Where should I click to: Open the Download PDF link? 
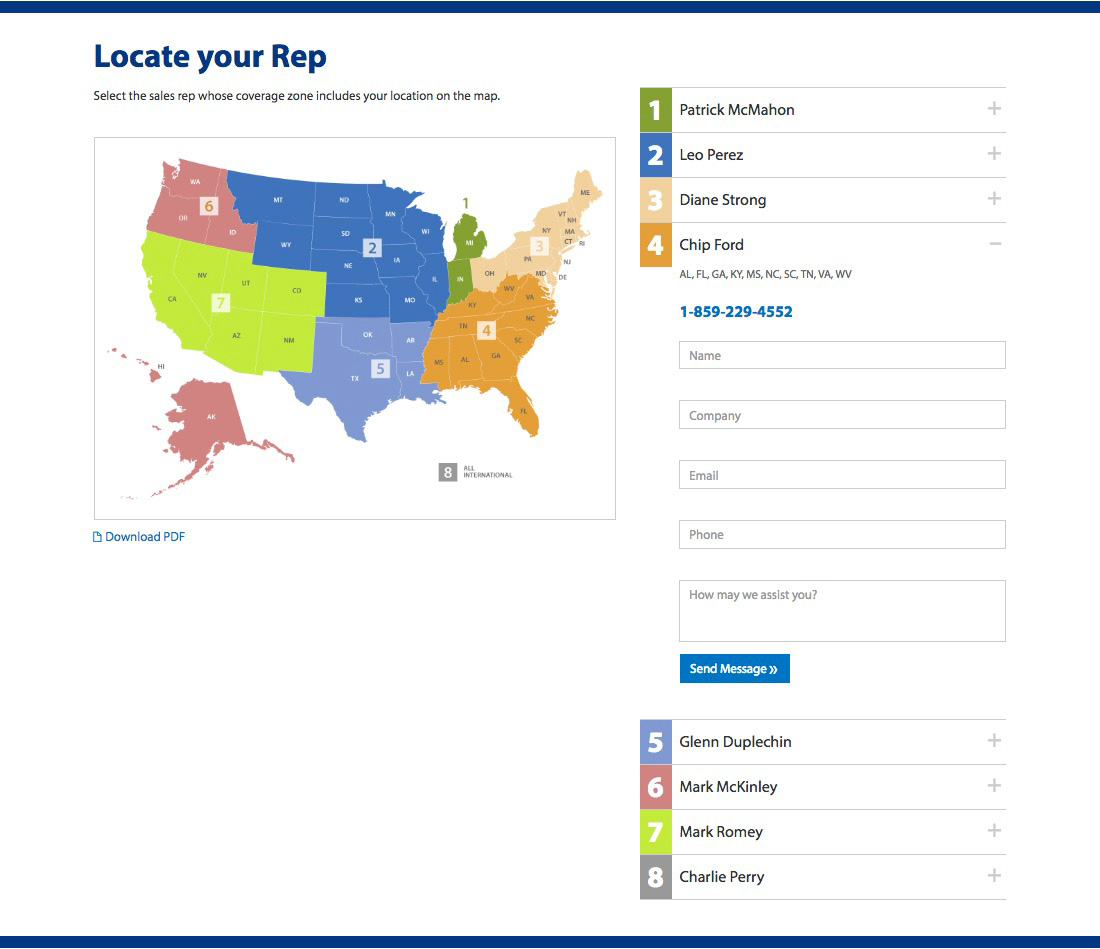[145, 537]
